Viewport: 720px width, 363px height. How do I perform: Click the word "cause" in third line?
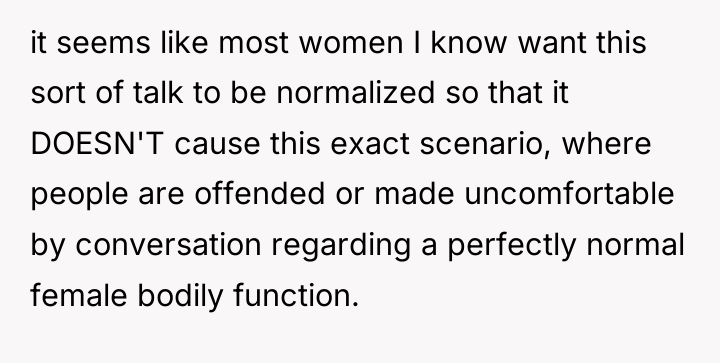click(217, 144)
